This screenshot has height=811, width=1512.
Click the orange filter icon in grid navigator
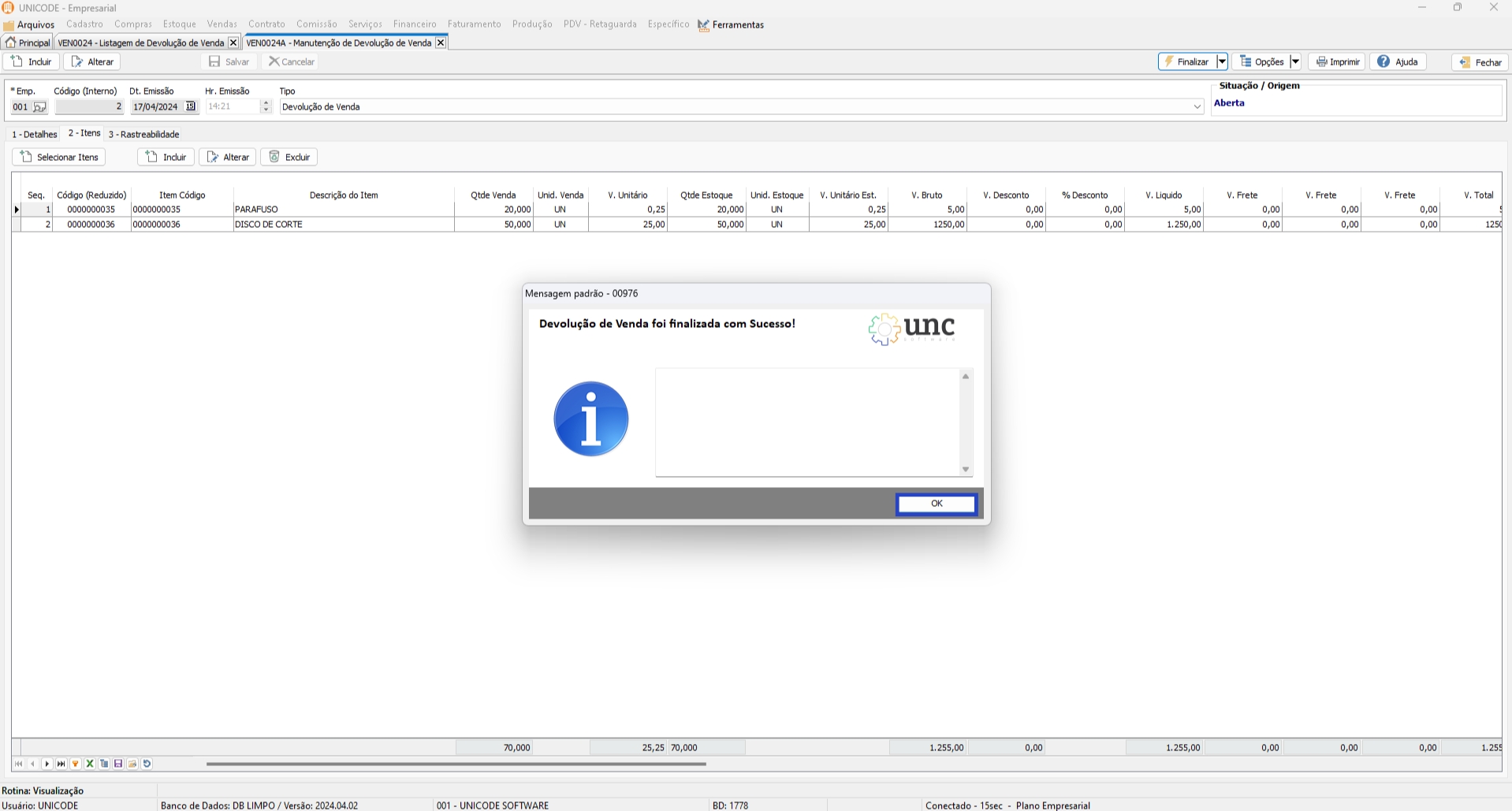(76, 764)
